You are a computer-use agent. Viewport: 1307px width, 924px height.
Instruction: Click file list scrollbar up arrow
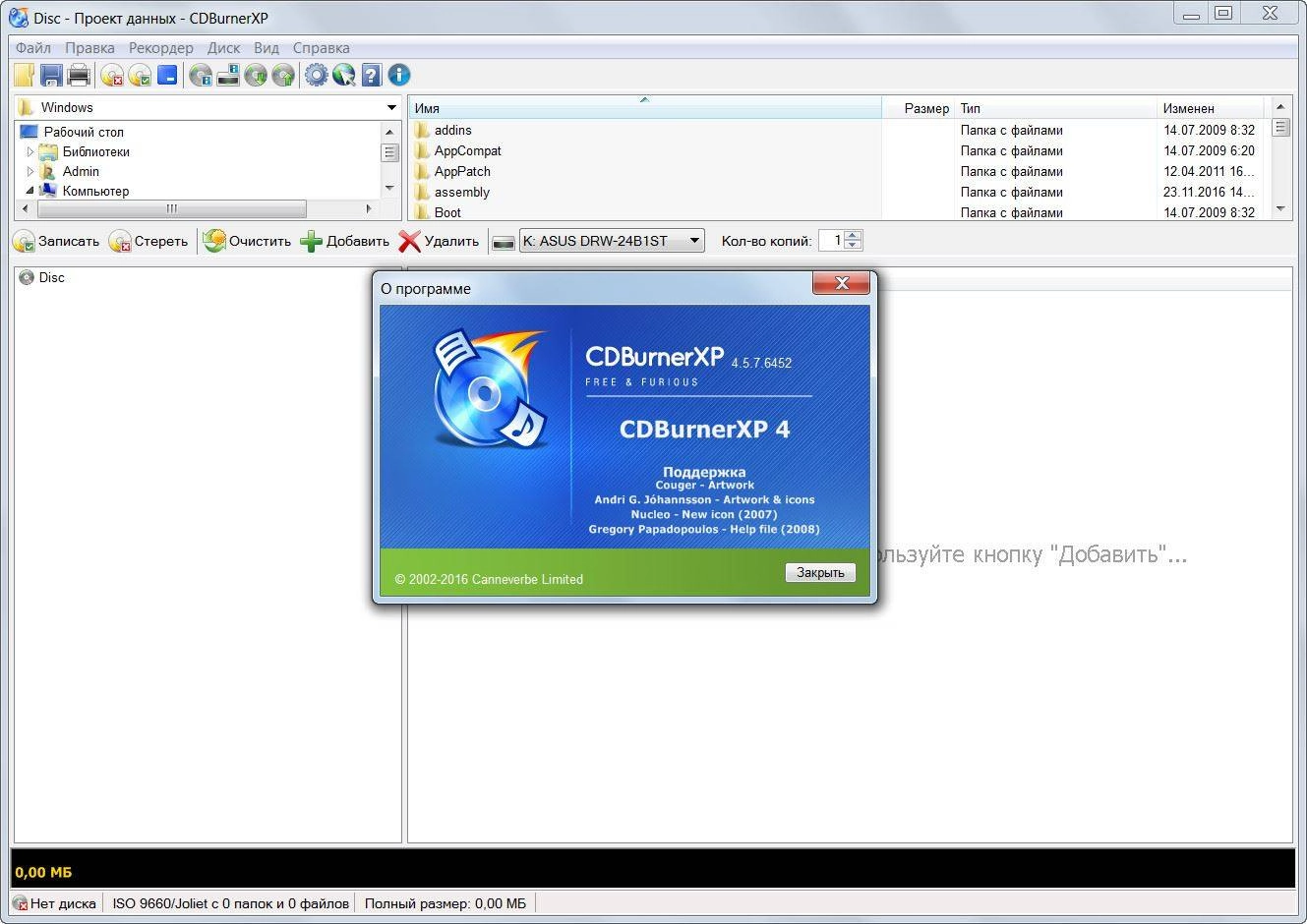[x=1280, y=106]
